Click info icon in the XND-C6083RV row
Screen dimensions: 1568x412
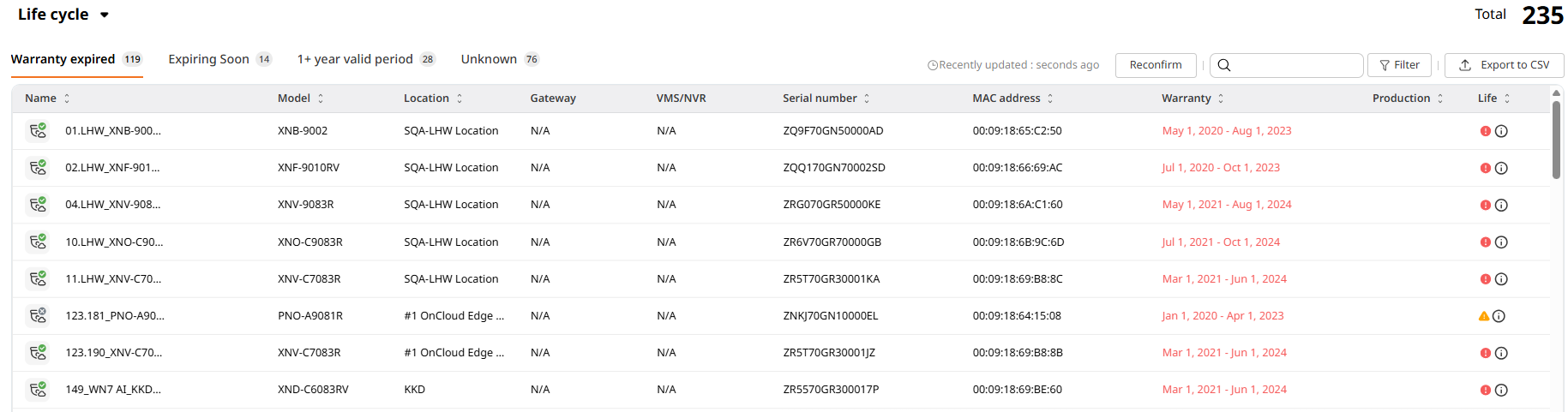click(x=1501, y=390)
